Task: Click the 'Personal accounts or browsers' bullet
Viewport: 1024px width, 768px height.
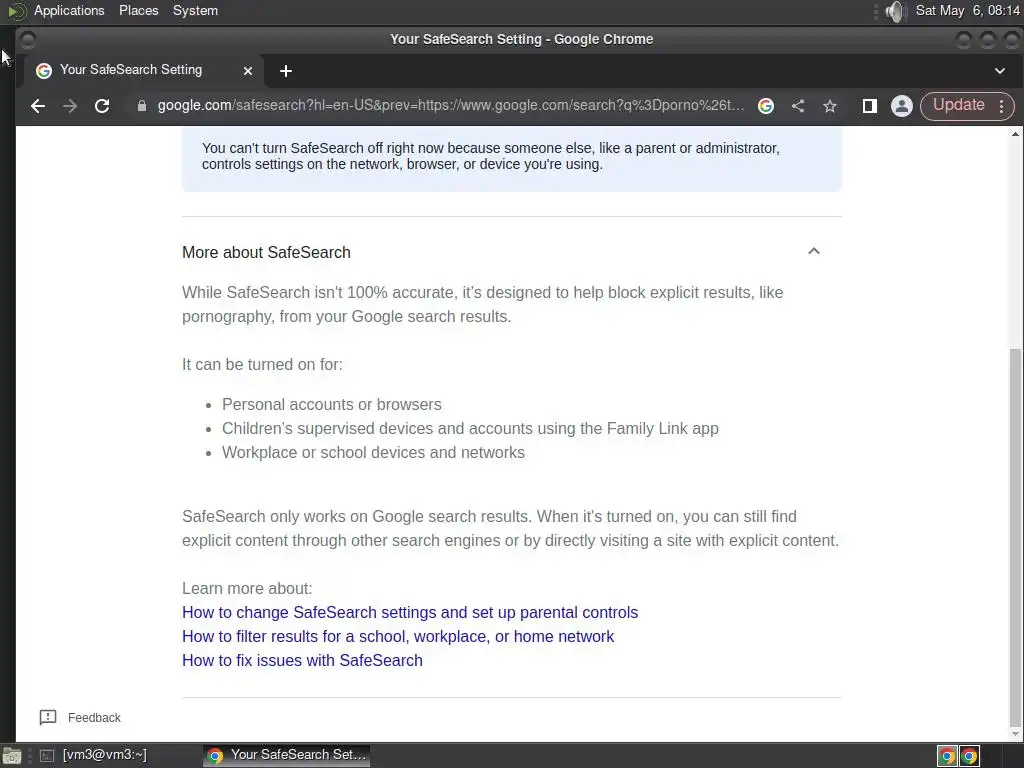Action: pos(332,404)
